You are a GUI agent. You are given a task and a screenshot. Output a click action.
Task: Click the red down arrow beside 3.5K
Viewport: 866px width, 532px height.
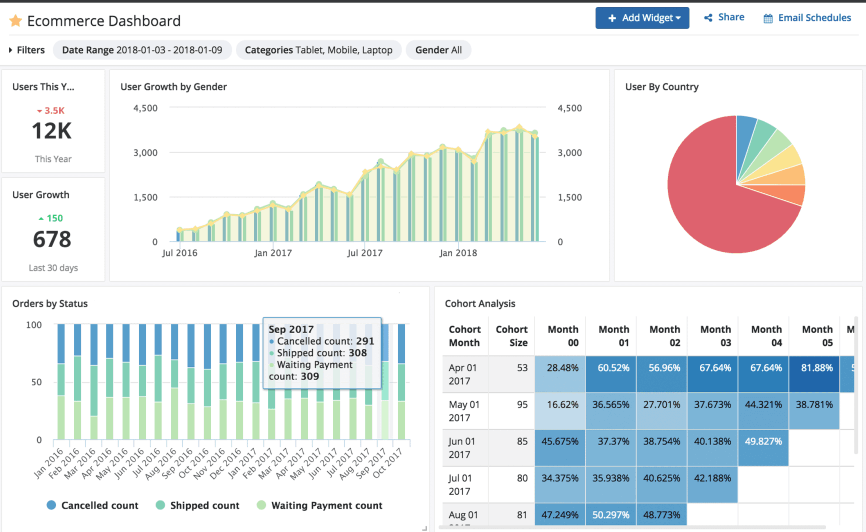39,111
